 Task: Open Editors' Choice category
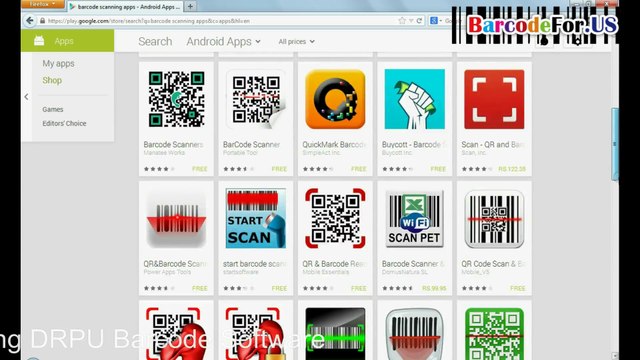(x=64, y=123)
